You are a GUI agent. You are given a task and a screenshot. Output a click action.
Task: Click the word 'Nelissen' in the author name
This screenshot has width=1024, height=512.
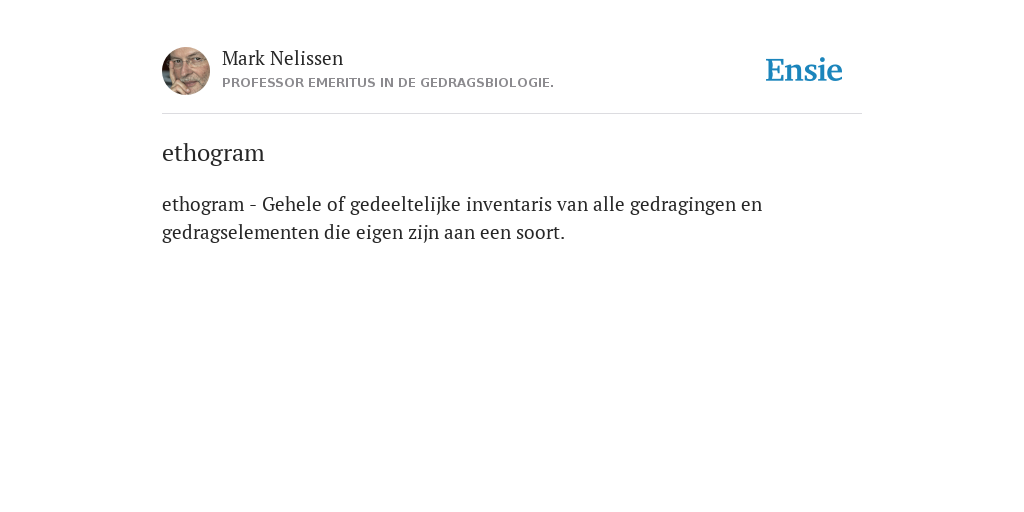tap(306, 58)
